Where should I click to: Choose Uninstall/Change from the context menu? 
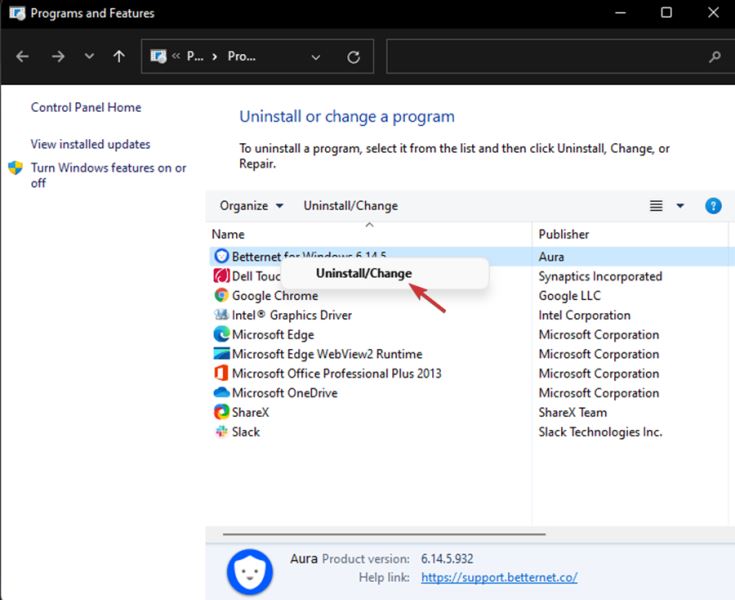(364, 273)
